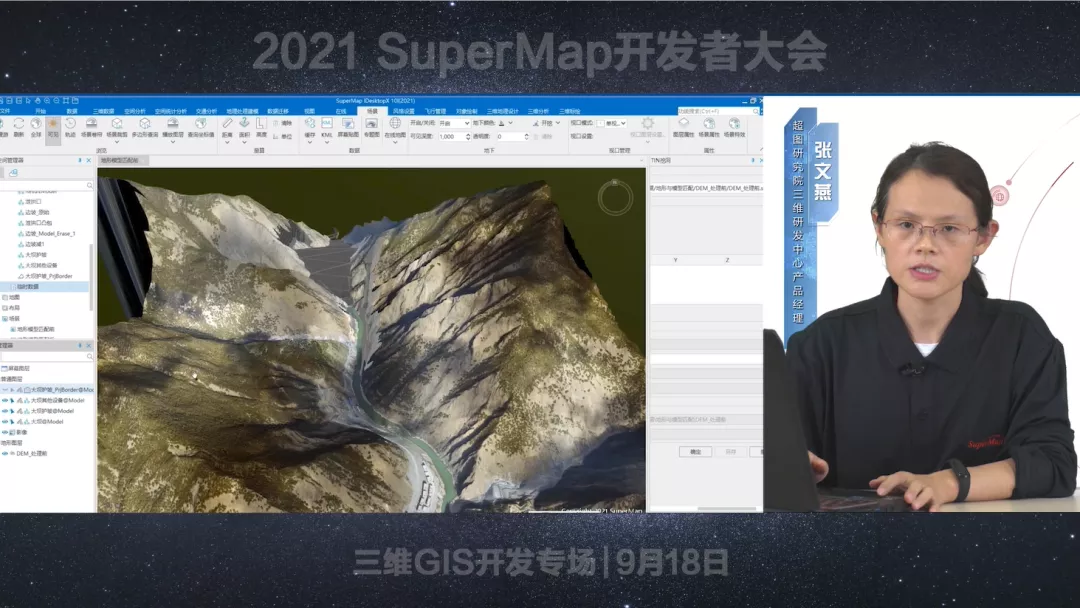Expand the online map dropdown arrow
The image size is (1080, 608).
click(395, 142)
